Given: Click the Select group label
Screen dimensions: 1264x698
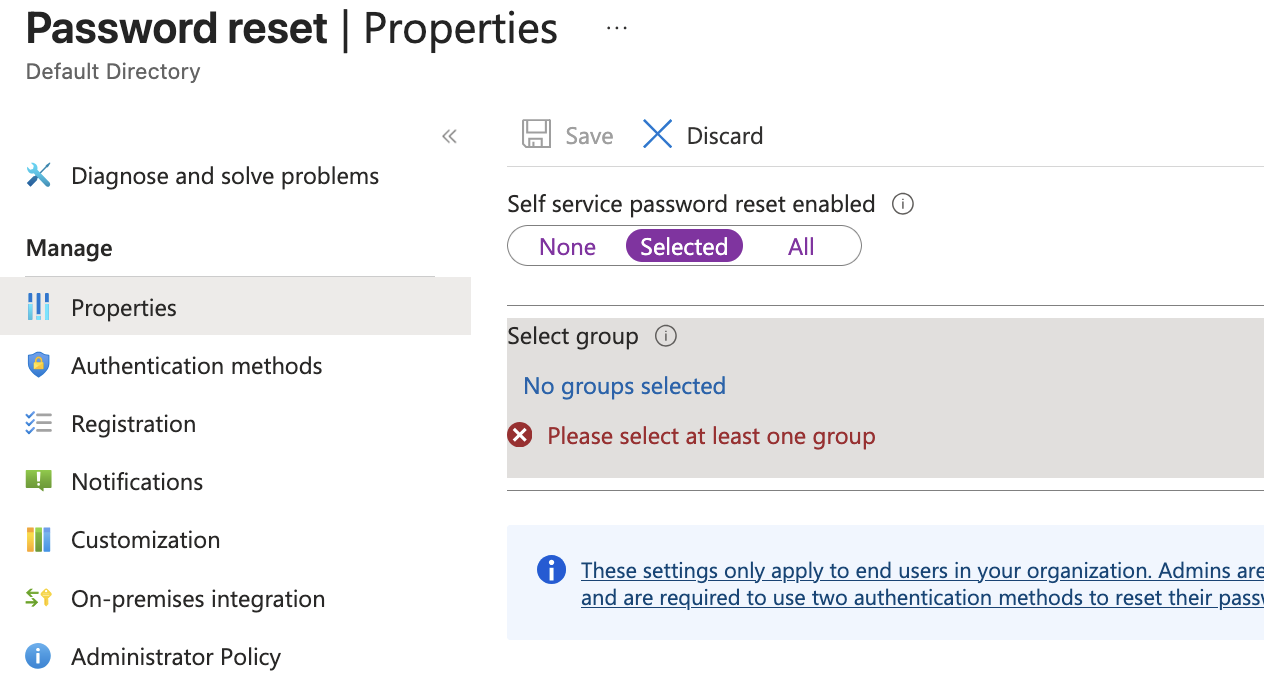Looking at the screenshot, I should click(573, 336).
